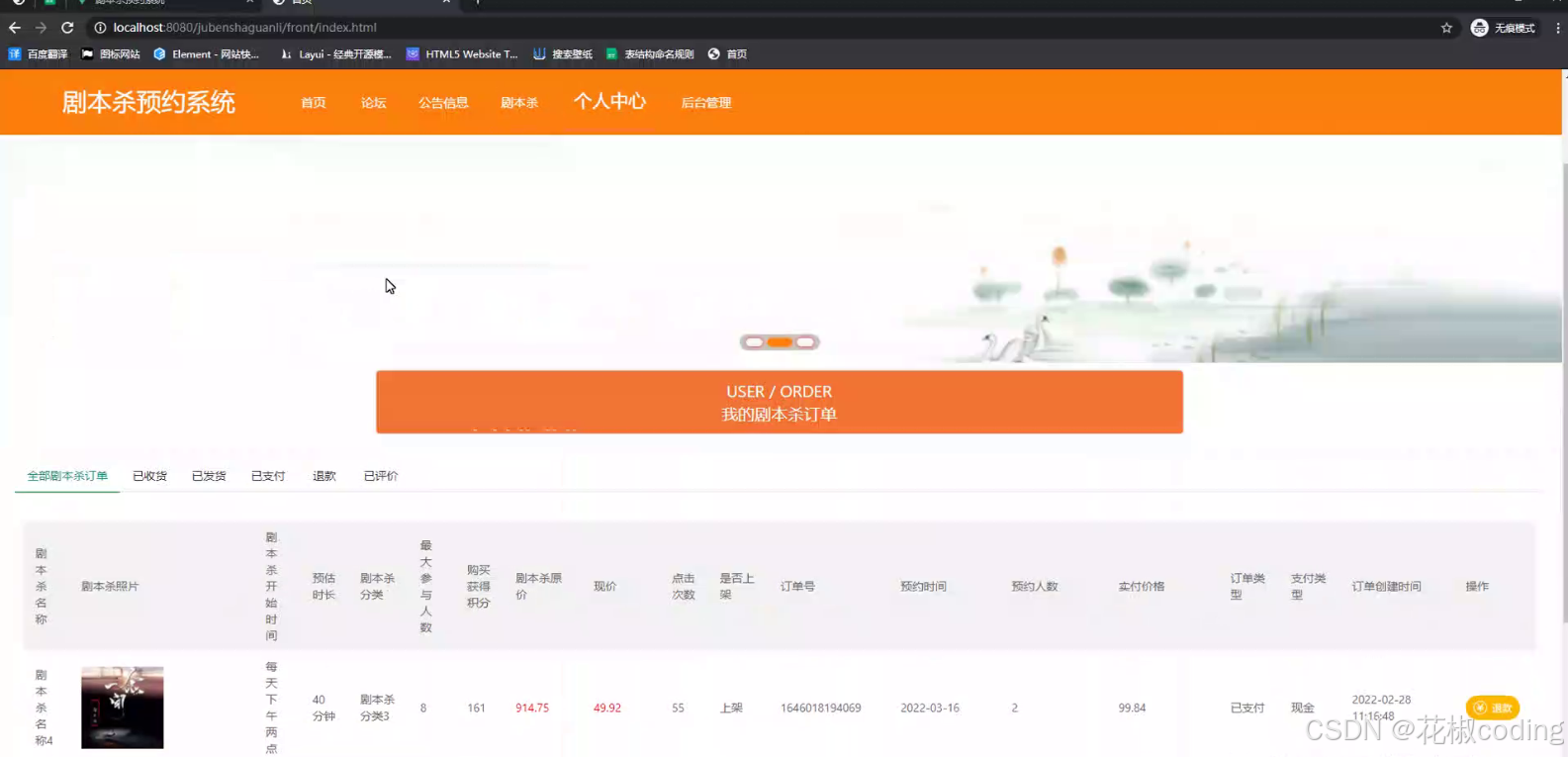The image size is (1568, 757).
Task: Click the original price 914.75
Action: [x=532, y=709]
